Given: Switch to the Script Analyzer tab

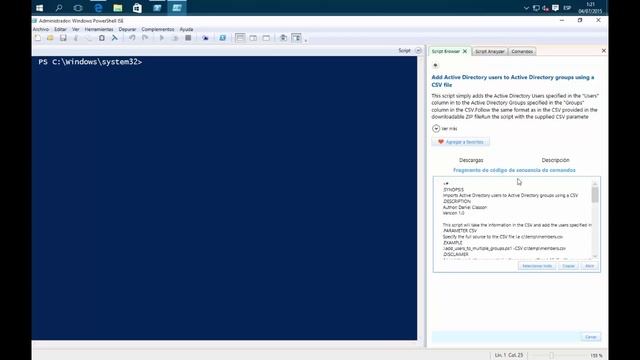Looking at the screenshot, I should pos(490,51).
